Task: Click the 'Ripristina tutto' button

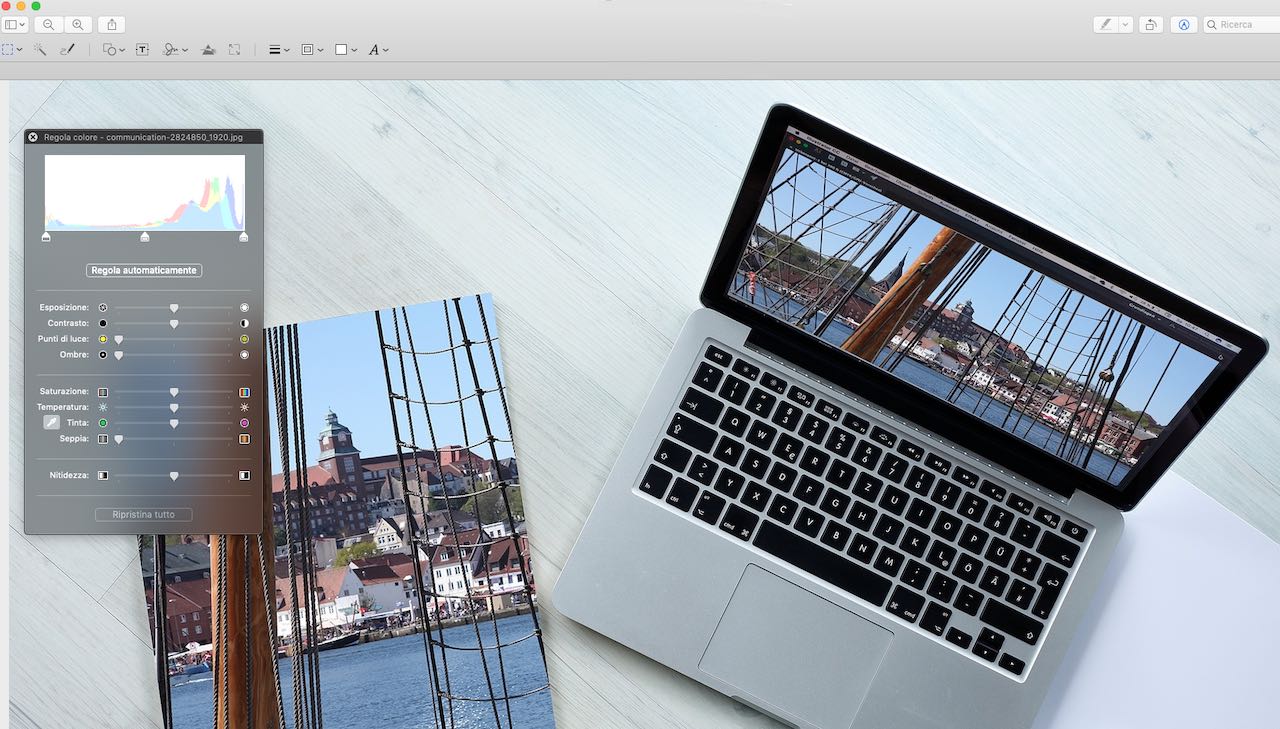Action: tap(143, 514)
